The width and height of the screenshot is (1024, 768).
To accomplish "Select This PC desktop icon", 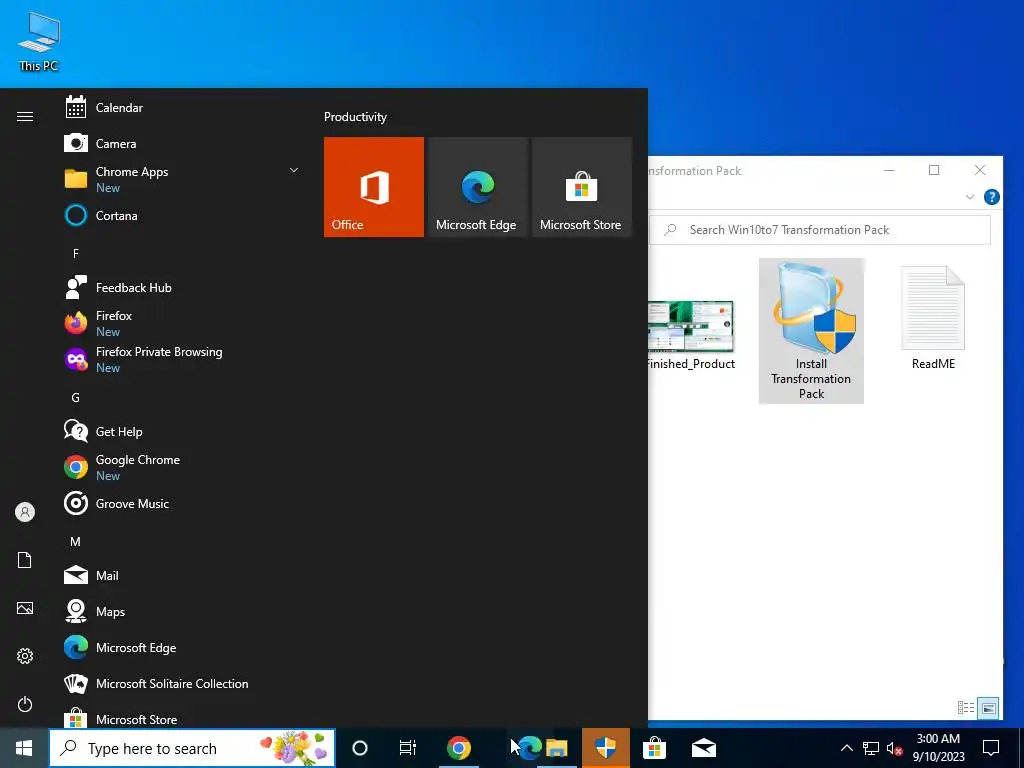I will coord(39,42).
